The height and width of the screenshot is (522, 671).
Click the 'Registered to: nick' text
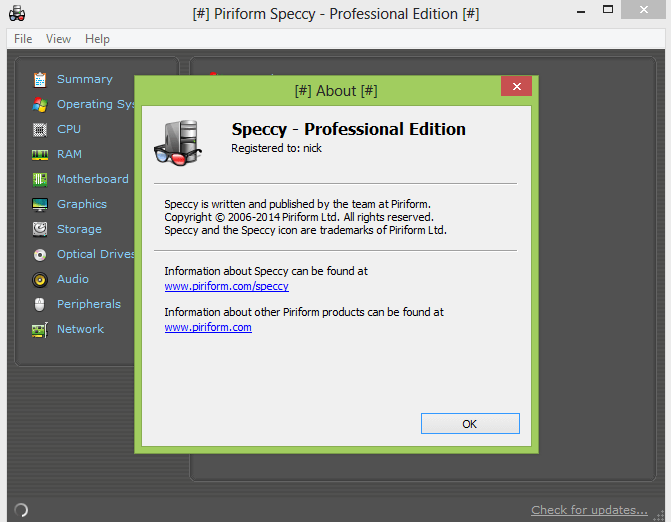coord(276,148)
